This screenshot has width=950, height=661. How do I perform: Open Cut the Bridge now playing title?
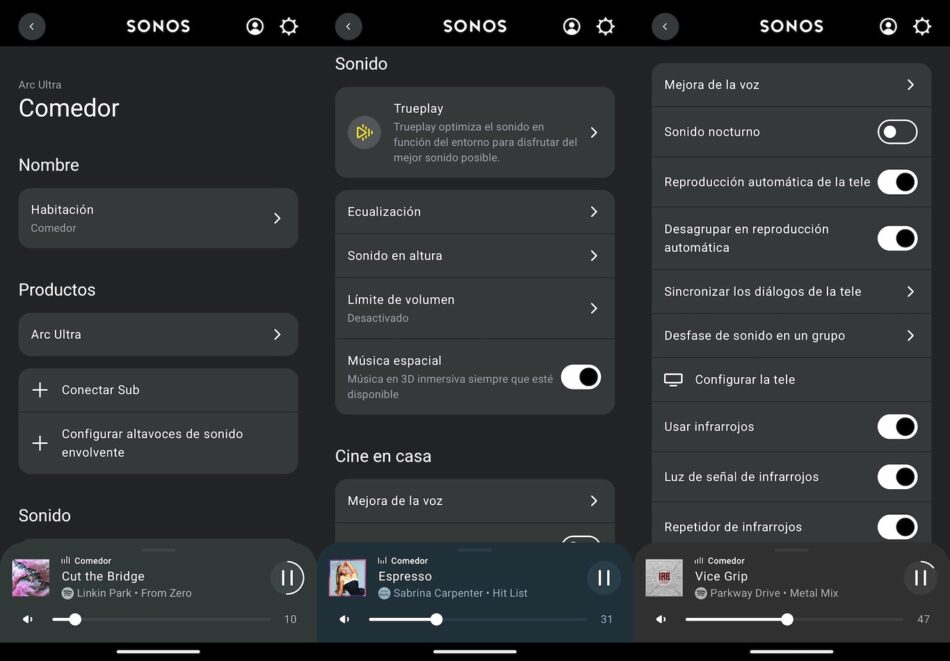pyautogui.click(x=103, y=576)
